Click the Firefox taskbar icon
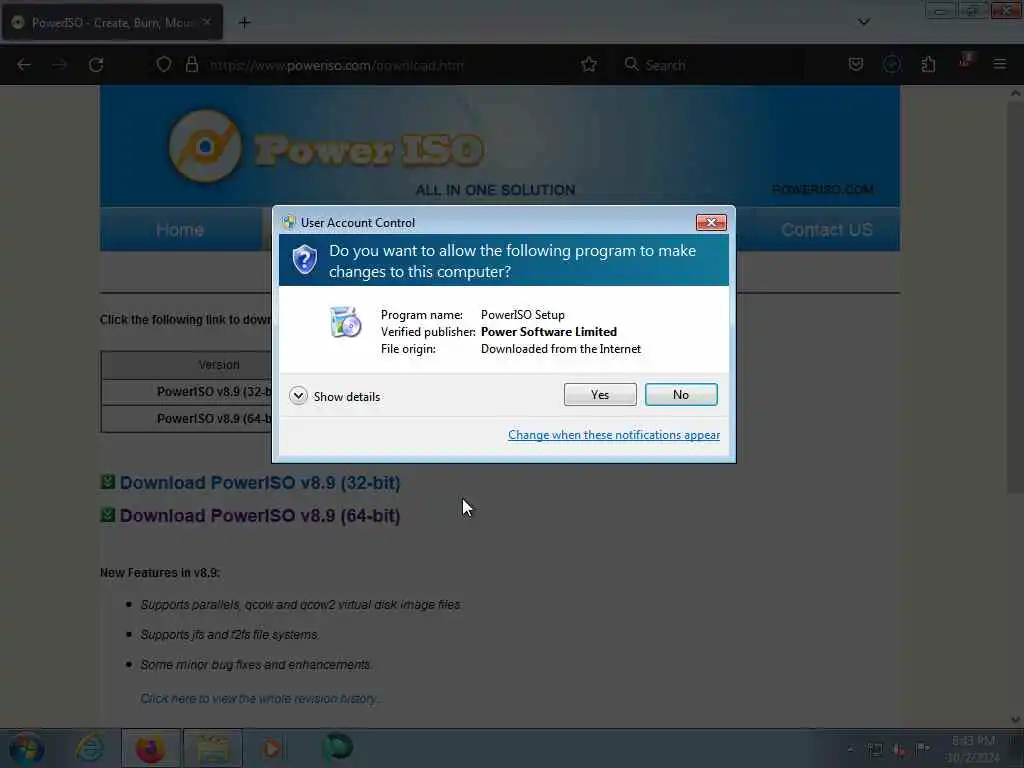This screenshot has height=768, width=1024. (x=150, y=748)
